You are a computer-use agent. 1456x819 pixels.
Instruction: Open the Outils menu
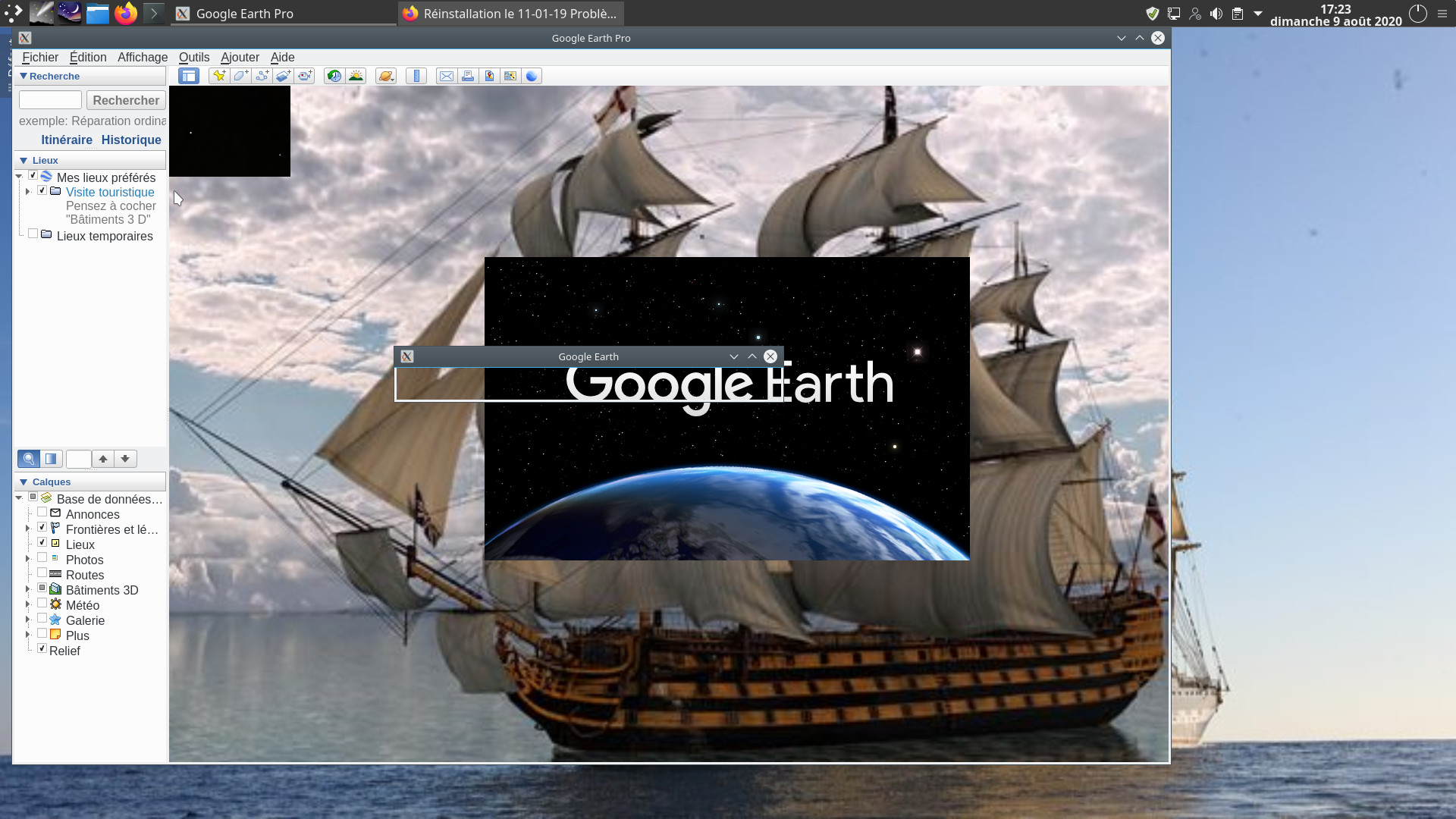click(194, 57)
